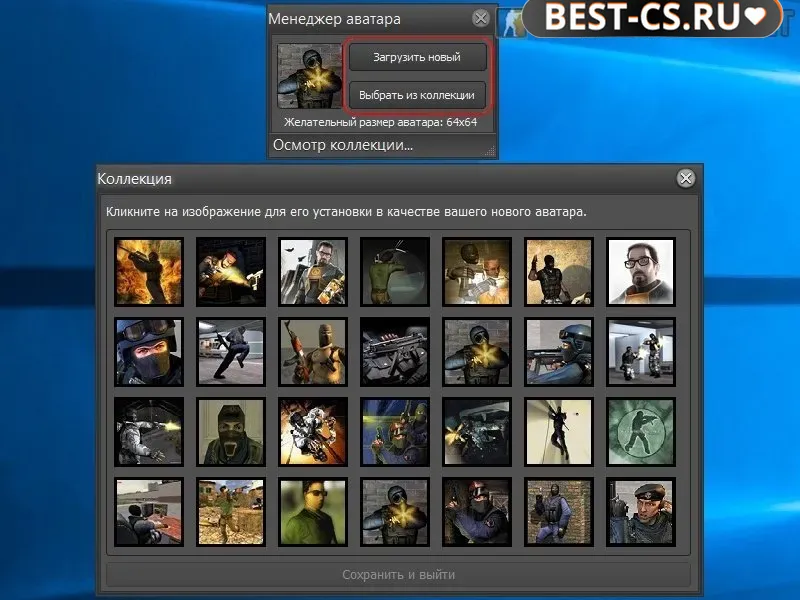Select the soldier in flames avatar
The image size is (800, 600).
click(148, 271)
